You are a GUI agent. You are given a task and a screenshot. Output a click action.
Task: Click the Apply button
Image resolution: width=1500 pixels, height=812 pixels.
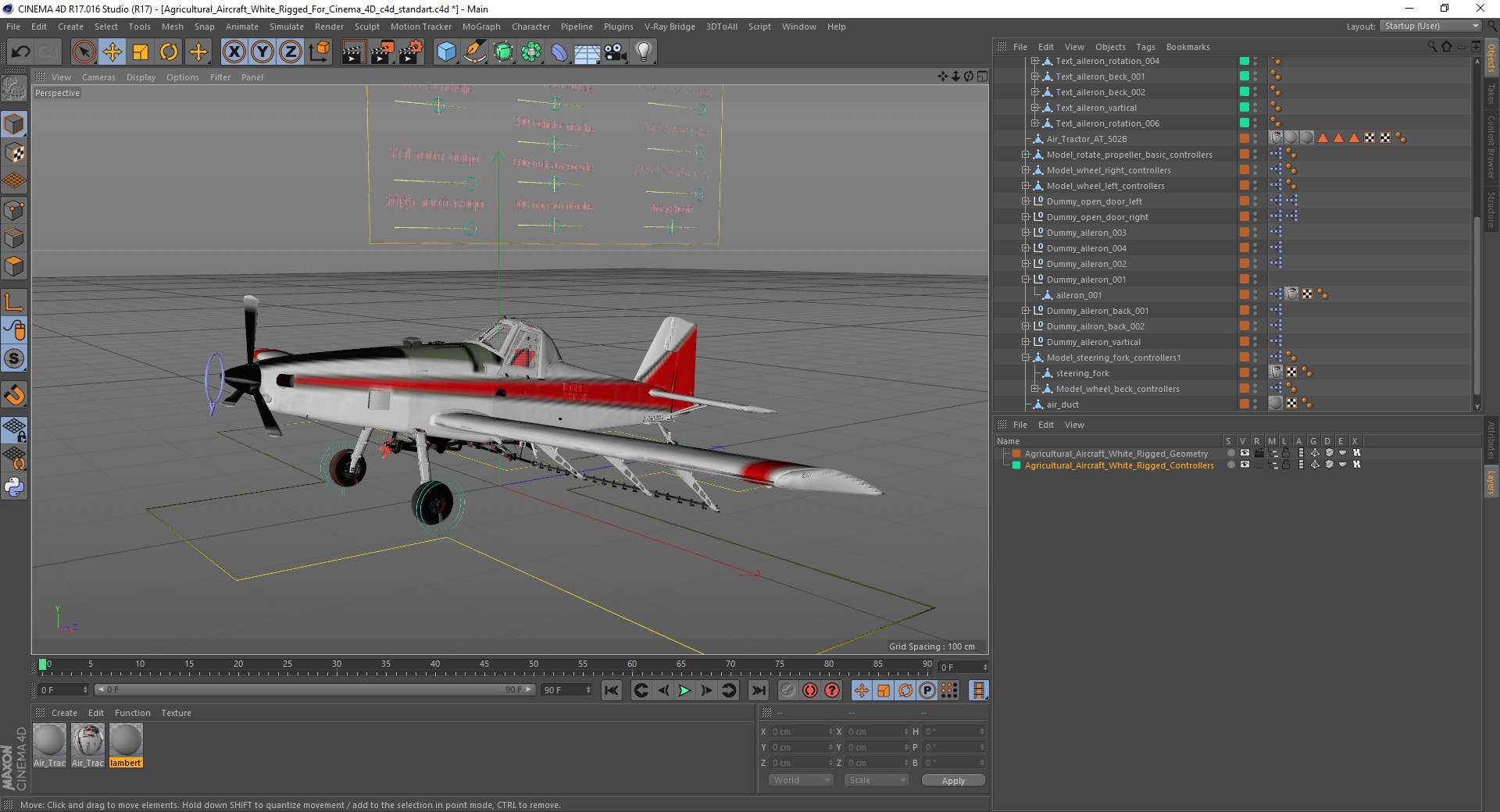(x=953, y=780)
